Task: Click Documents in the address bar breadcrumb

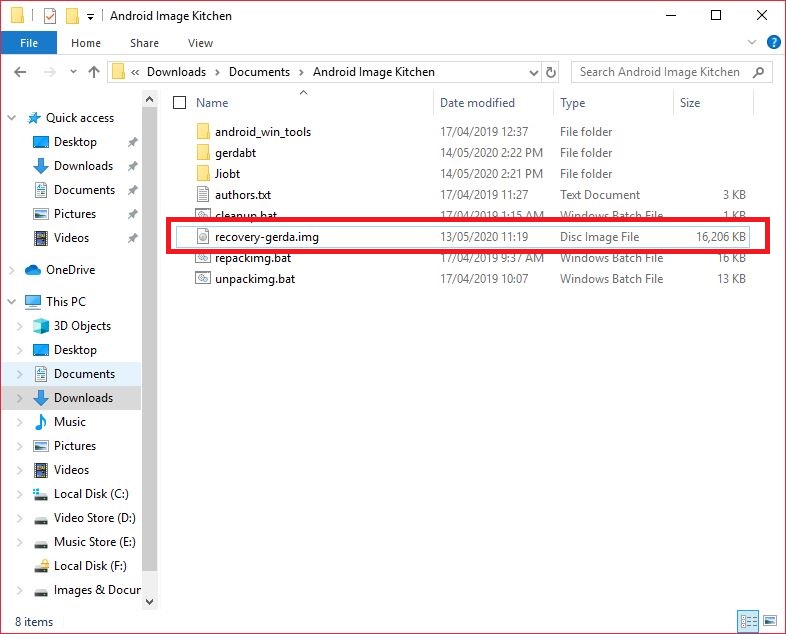Action: pyautogui.click(x=259, y=72)
